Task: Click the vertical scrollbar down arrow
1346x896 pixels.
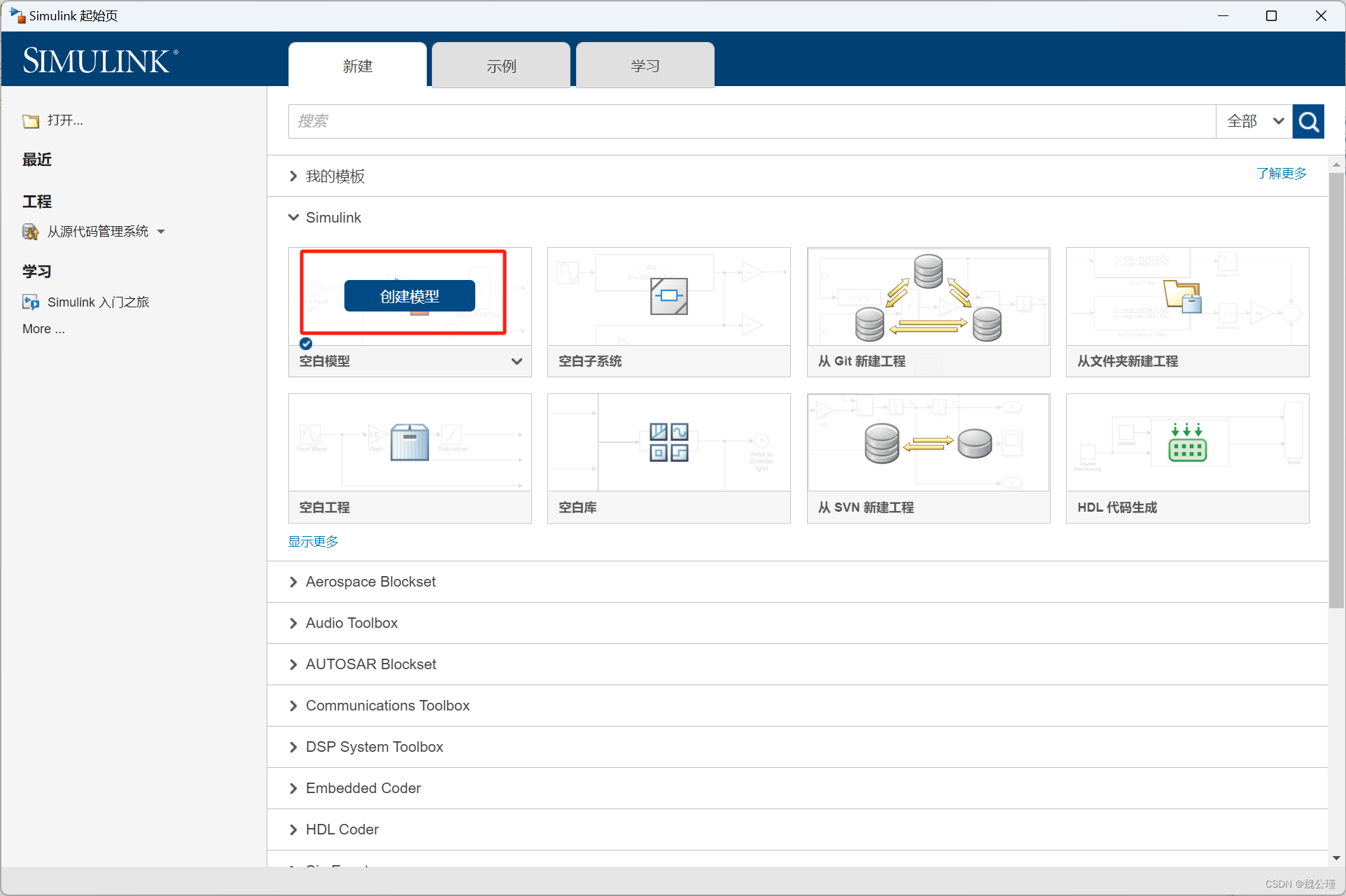Action: point(1336,858)
